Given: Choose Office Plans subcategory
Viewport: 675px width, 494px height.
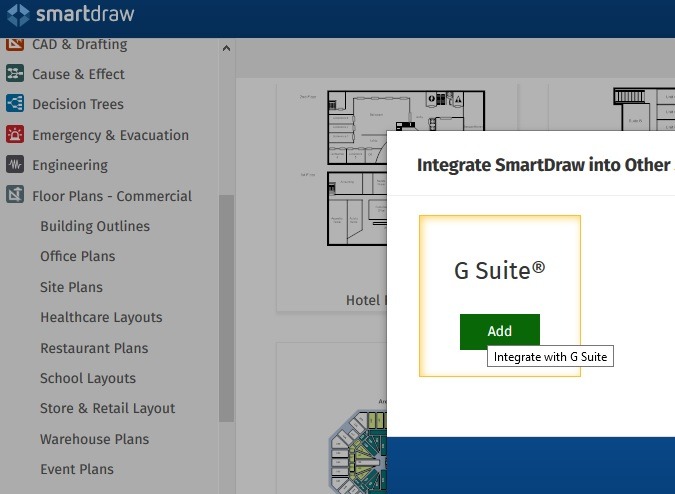Looking at the screenshot, I should point(77,256).
